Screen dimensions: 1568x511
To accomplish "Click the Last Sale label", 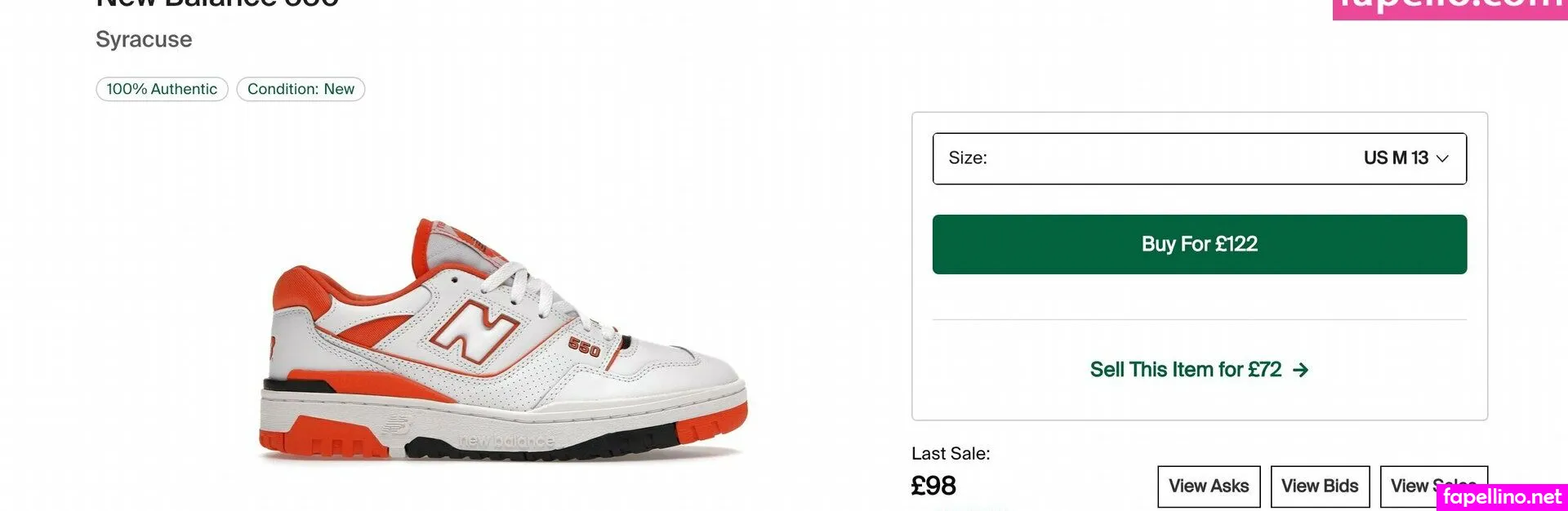I will (x=951, y=454).
